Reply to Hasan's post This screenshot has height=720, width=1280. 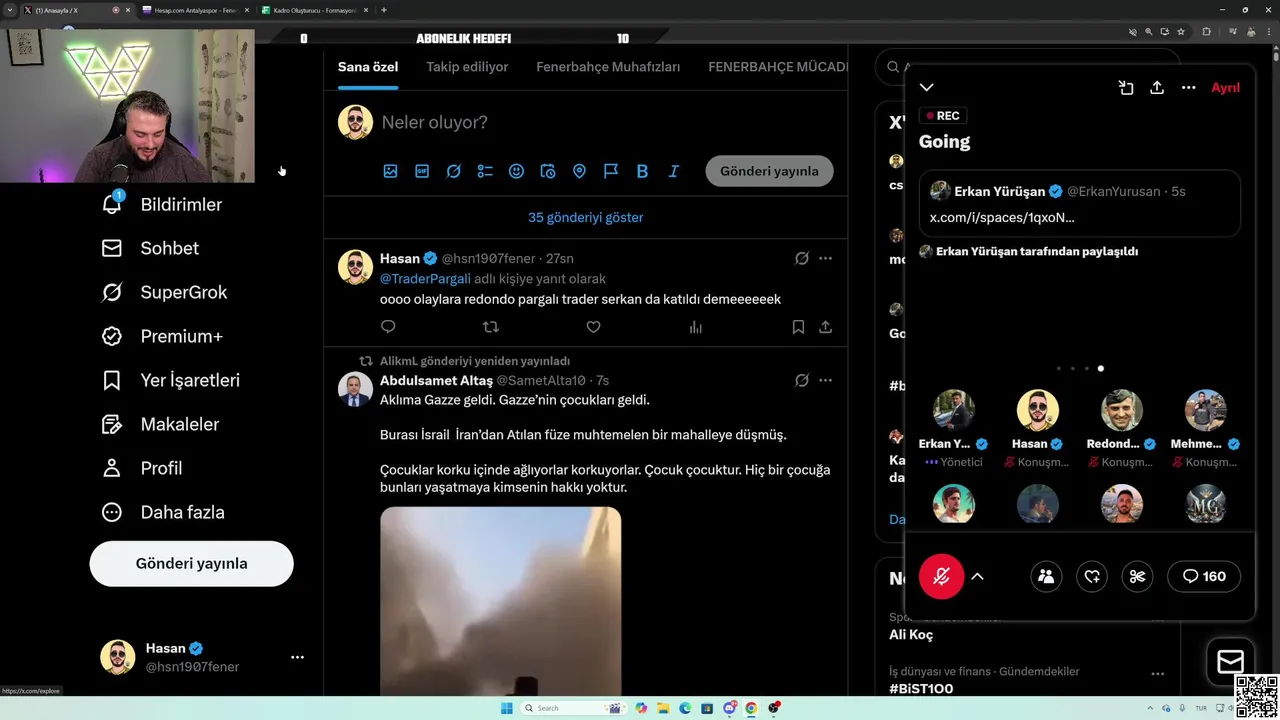coord(388,327)
